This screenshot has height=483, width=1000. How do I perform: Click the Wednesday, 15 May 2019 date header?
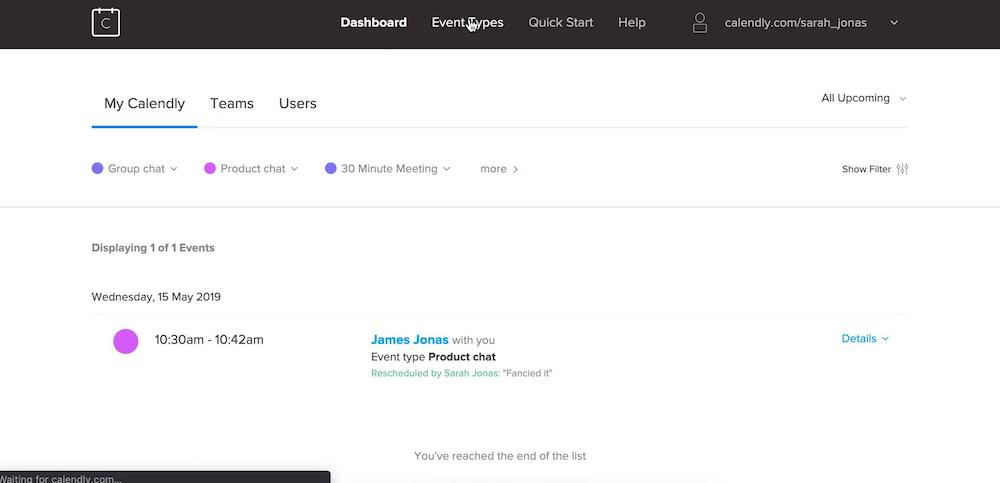[x=156, y=297]
